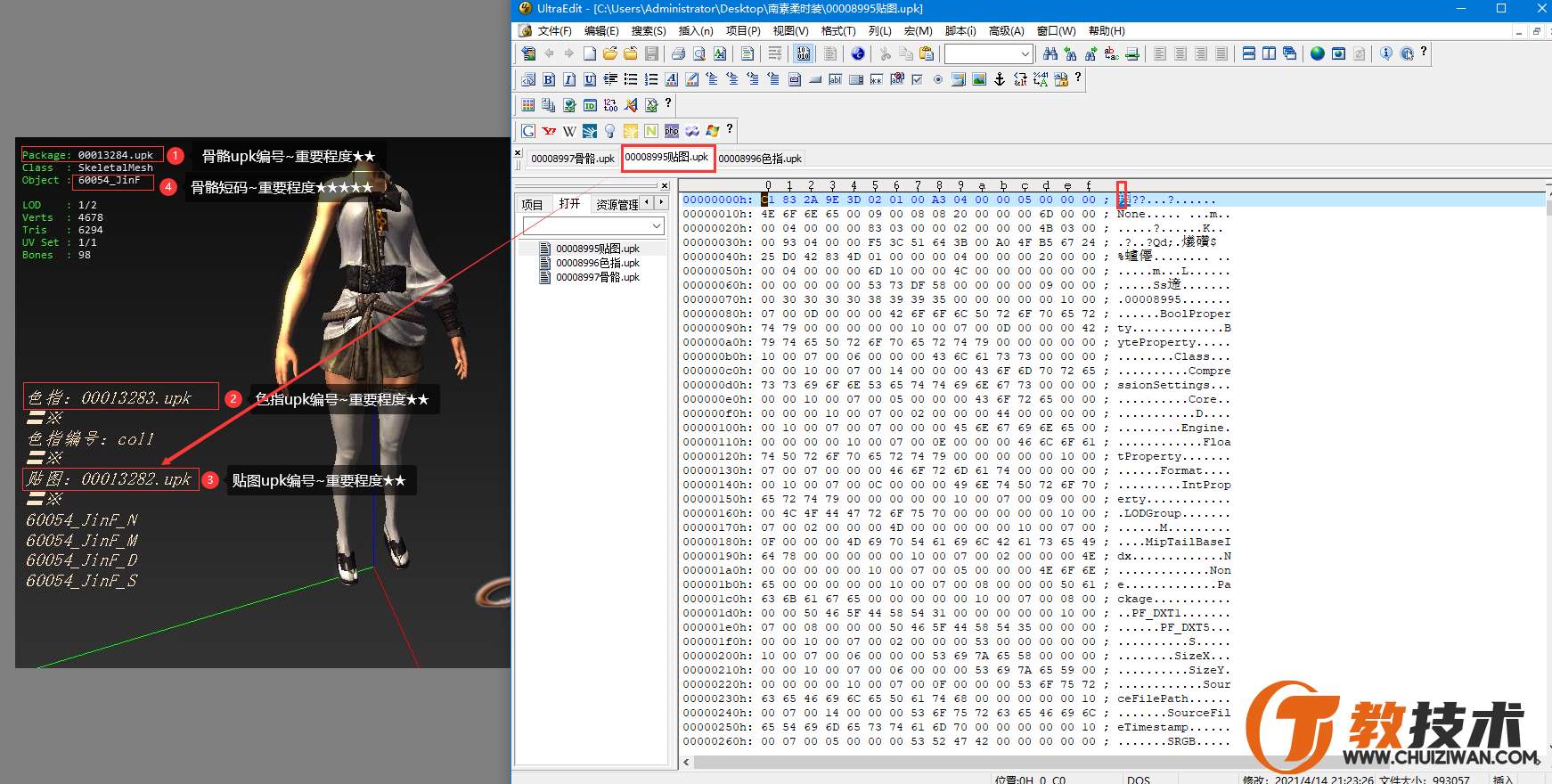Switch to the 资源管理 side panel tab
This screenshot has width=1552, height=784.
(617, 205)
